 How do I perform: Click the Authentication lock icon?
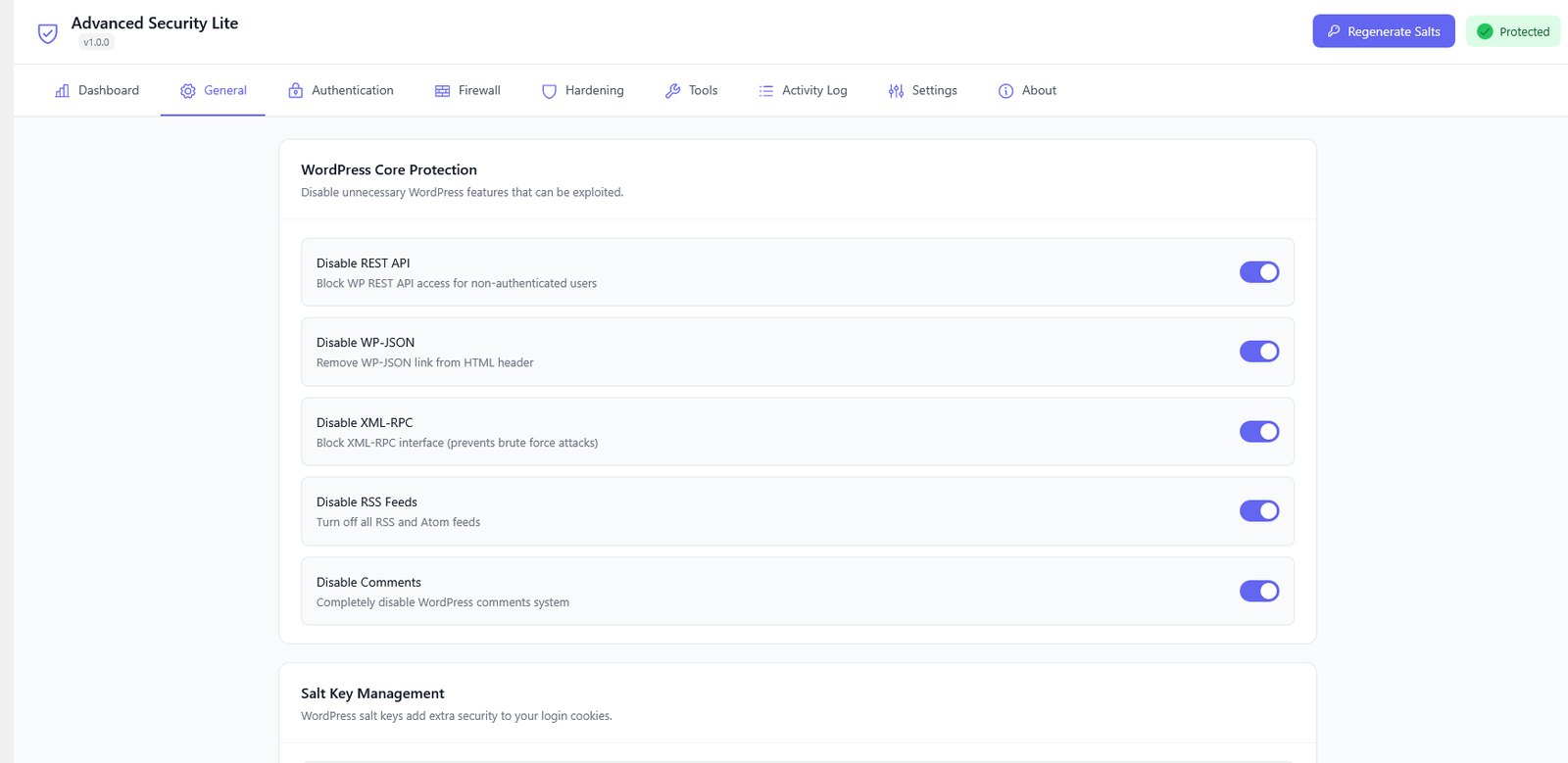pyautogui.click(x=295, y=91)
